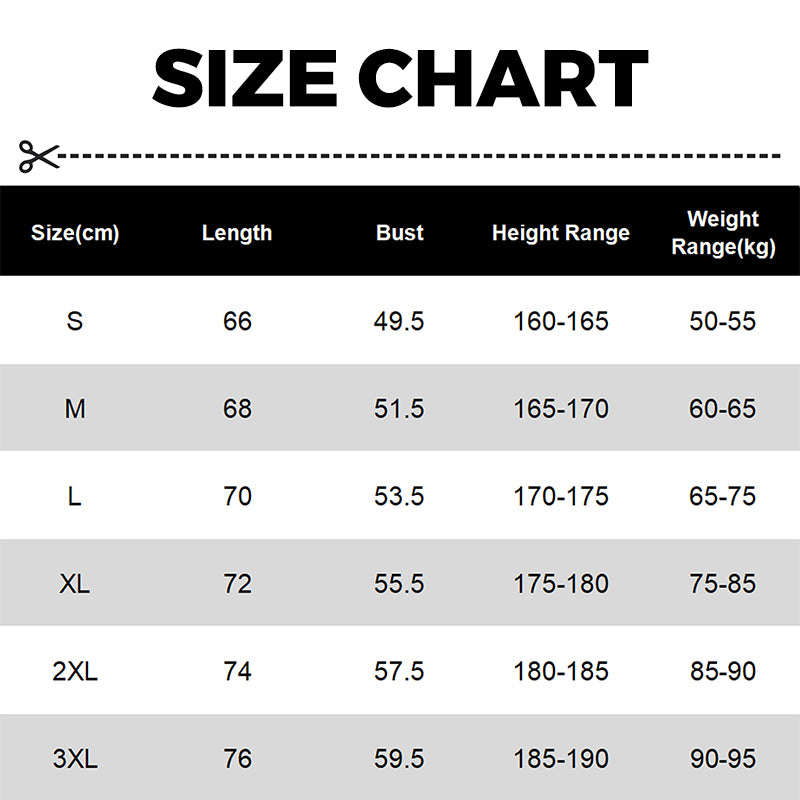Screen dimensions: 800x800
Task: Click the 180-185 height range cell
Action: (561, 671)
